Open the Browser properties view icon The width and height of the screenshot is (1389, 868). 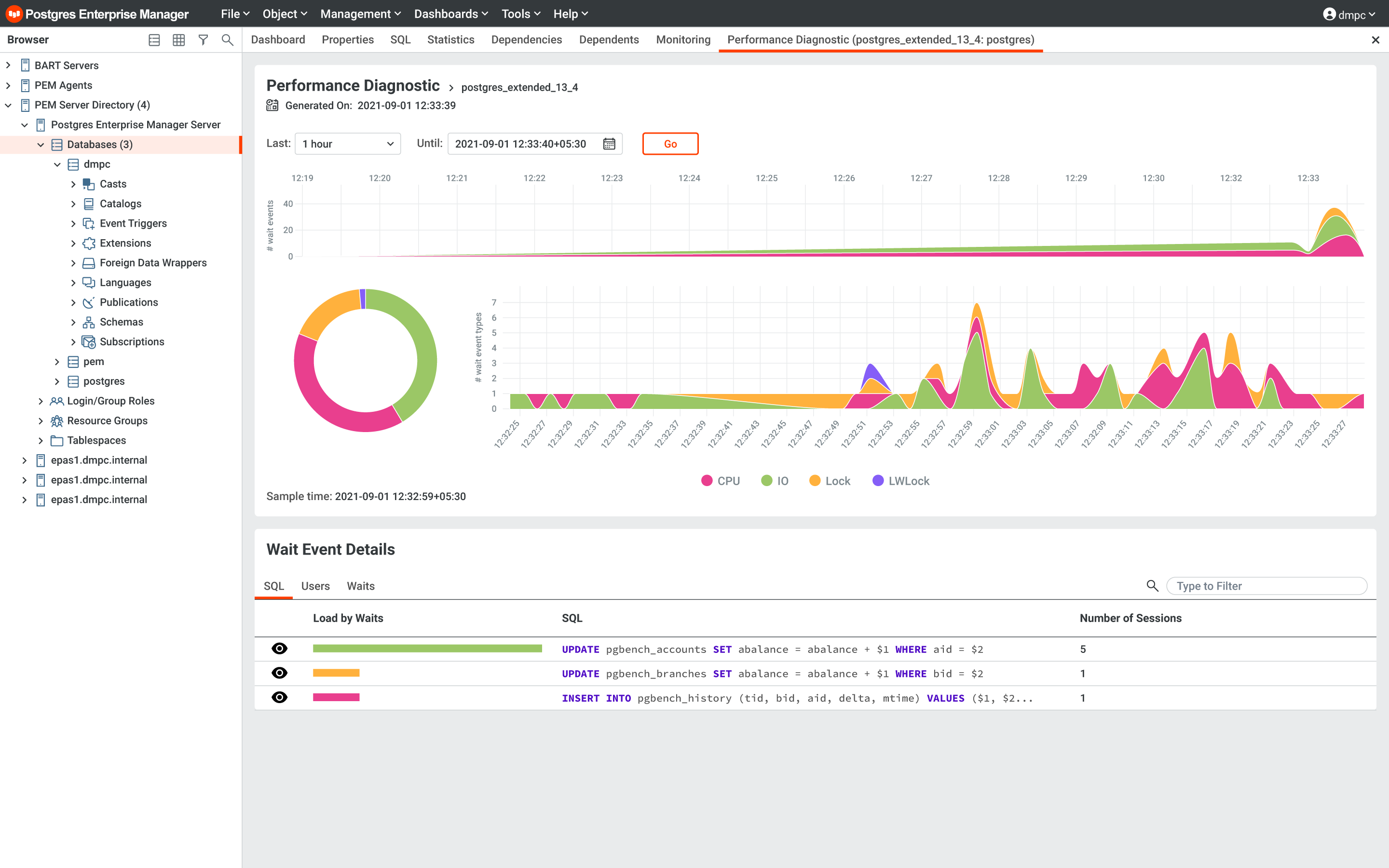[154, 40]
